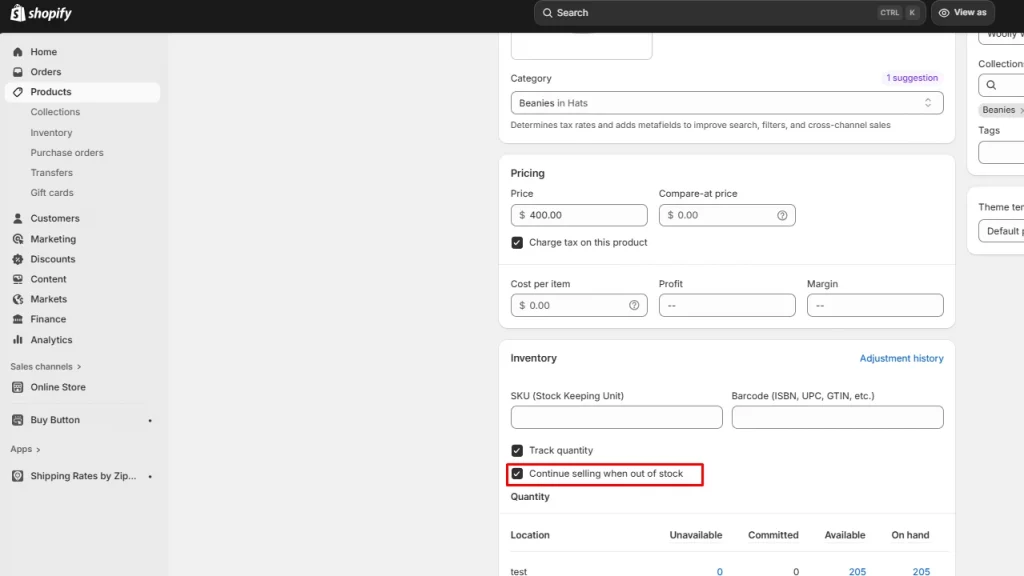This screenshot has width=1024, height=576.
Task: Click the Customers person icon
Action: 18,218
